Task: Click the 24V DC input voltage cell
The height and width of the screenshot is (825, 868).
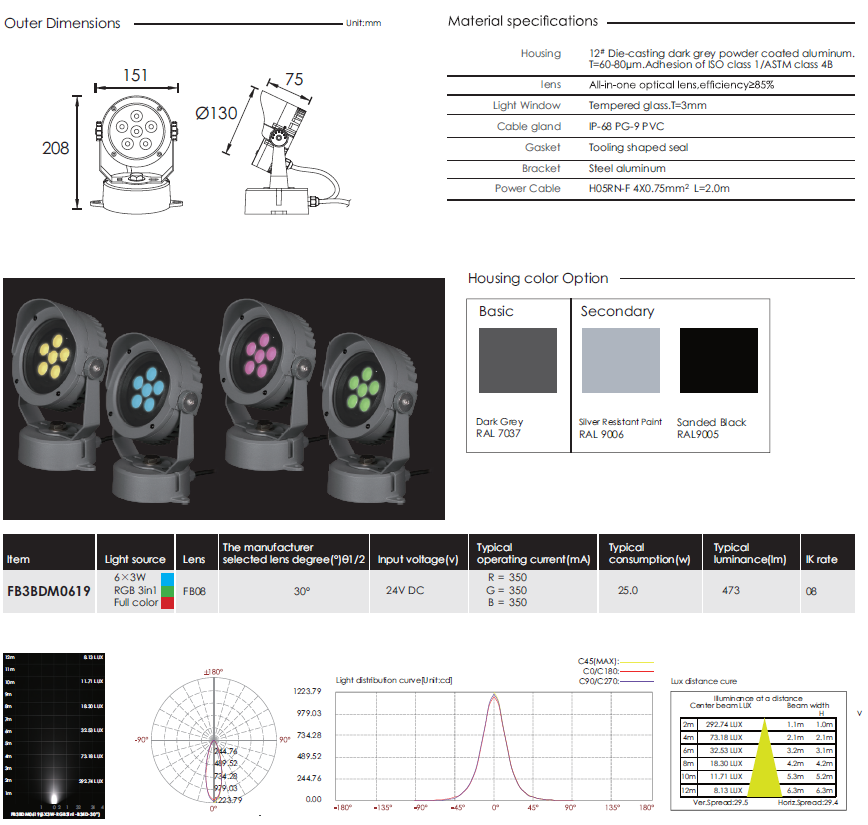Action: 405,591
